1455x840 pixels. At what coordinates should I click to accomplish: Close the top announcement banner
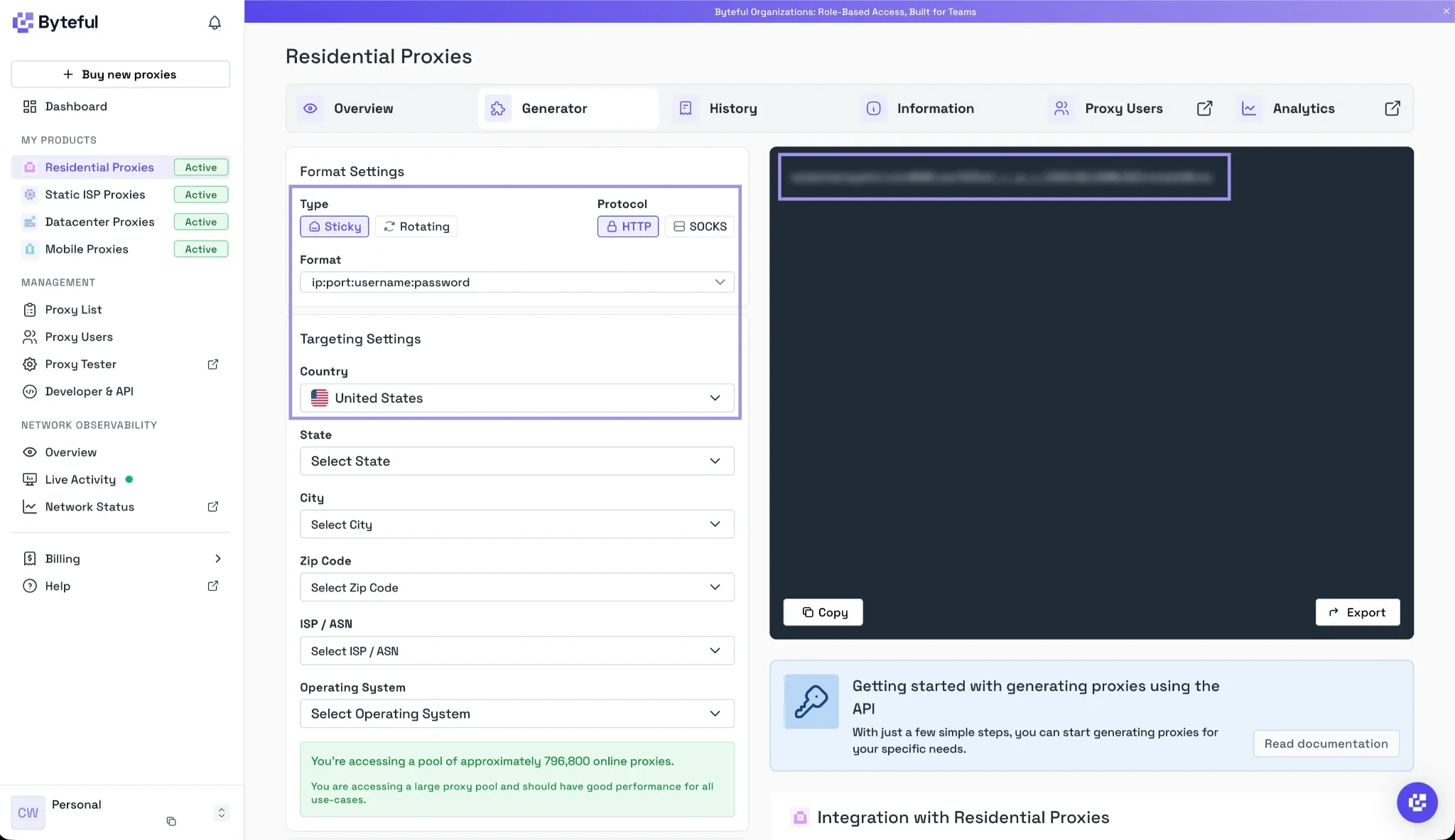(1446, 11)
